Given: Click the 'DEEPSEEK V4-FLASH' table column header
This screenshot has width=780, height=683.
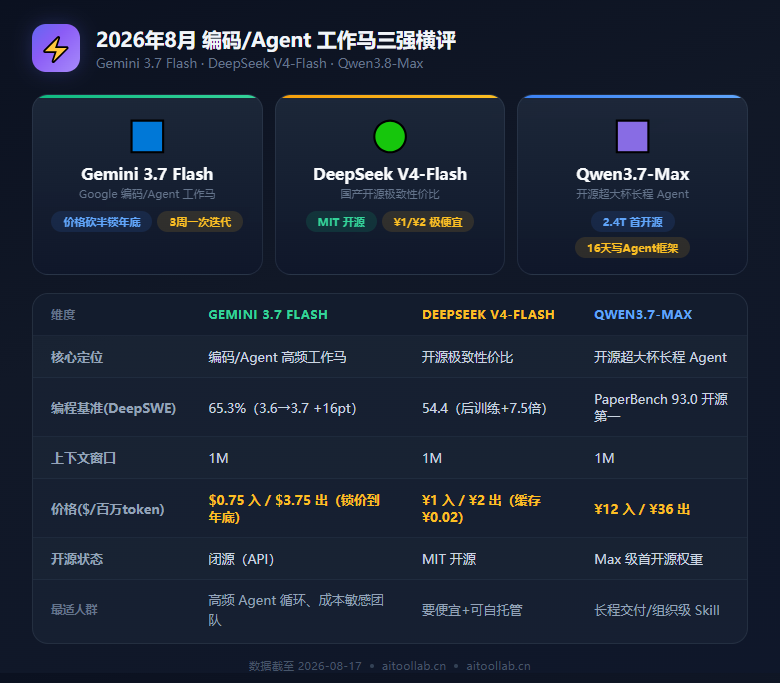Looking at the screenshot, I should point(488,315).
